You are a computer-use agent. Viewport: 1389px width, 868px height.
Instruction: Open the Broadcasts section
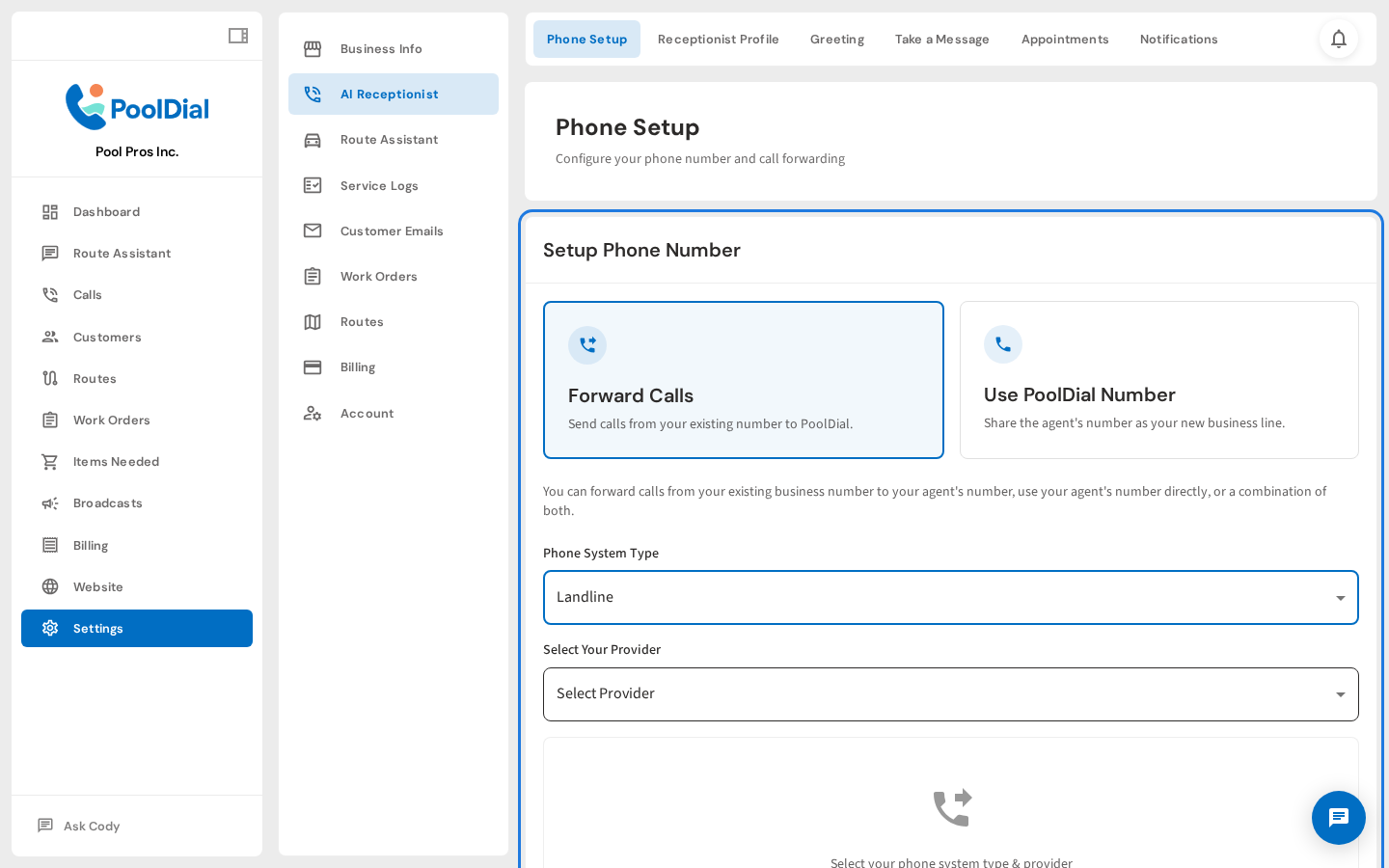coord(107,502)
